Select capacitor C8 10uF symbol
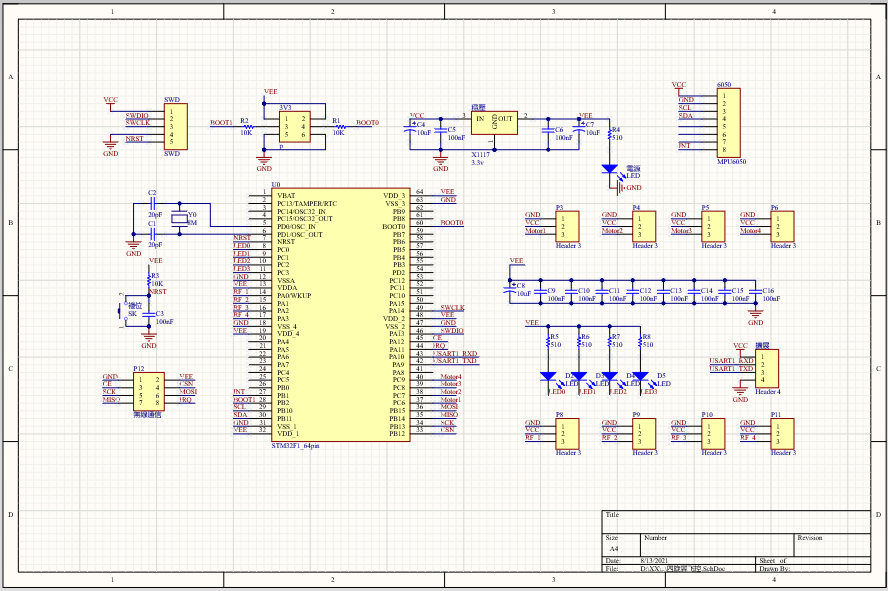 [x=510, y=289]
